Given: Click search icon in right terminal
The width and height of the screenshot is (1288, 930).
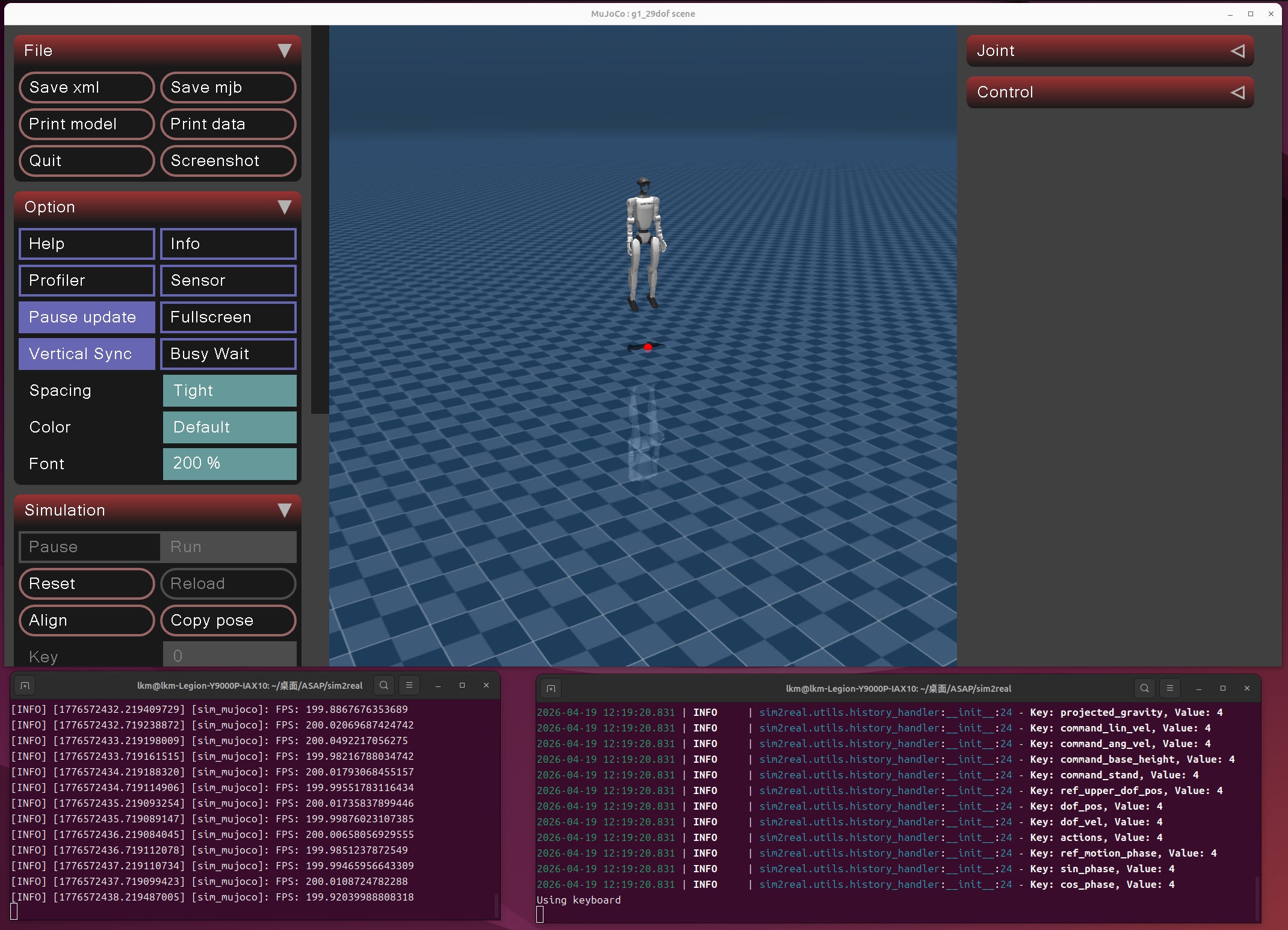Looking at the screenshot, I should (x=1144, y=688).
